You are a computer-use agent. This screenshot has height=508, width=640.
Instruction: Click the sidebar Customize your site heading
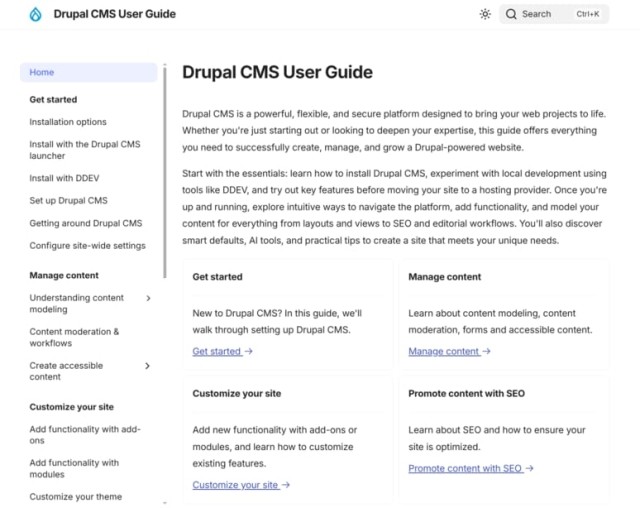click(x=71, y=407)
